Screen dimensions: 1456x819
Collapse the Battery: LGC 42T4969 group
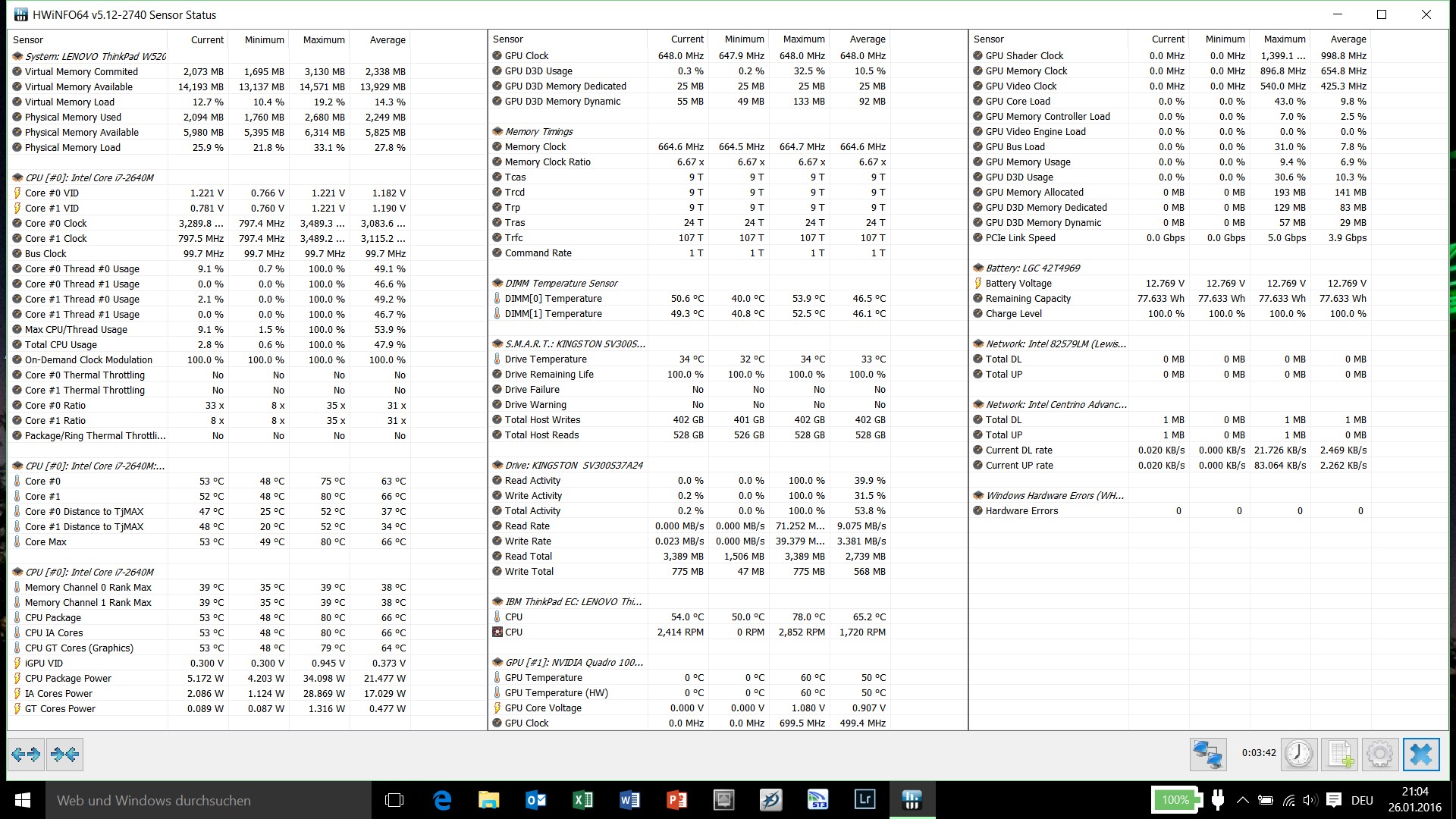(x=1032, y=268)
